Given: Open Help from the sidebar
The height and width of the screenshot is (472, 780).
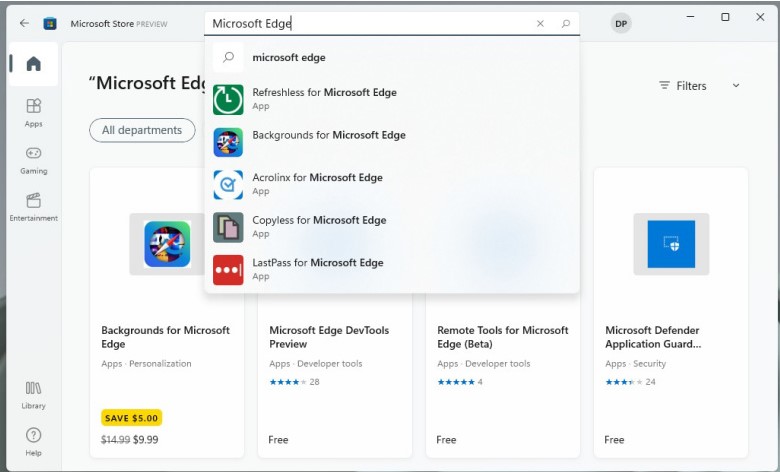Looking at the screenshot, I should click(33, 441).
